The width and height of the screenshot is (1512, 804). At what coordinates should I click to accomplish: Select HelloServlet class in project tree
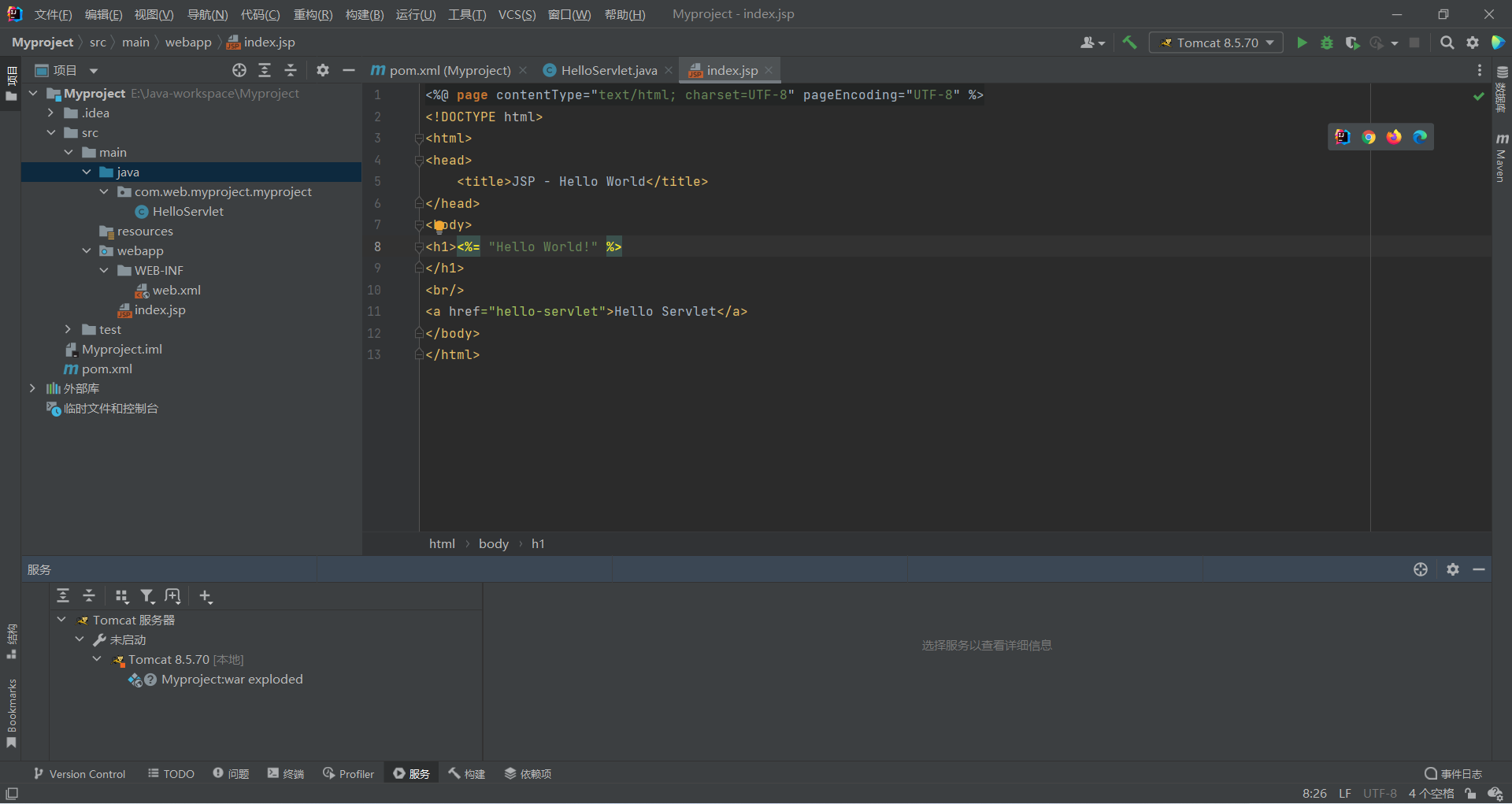187,211
